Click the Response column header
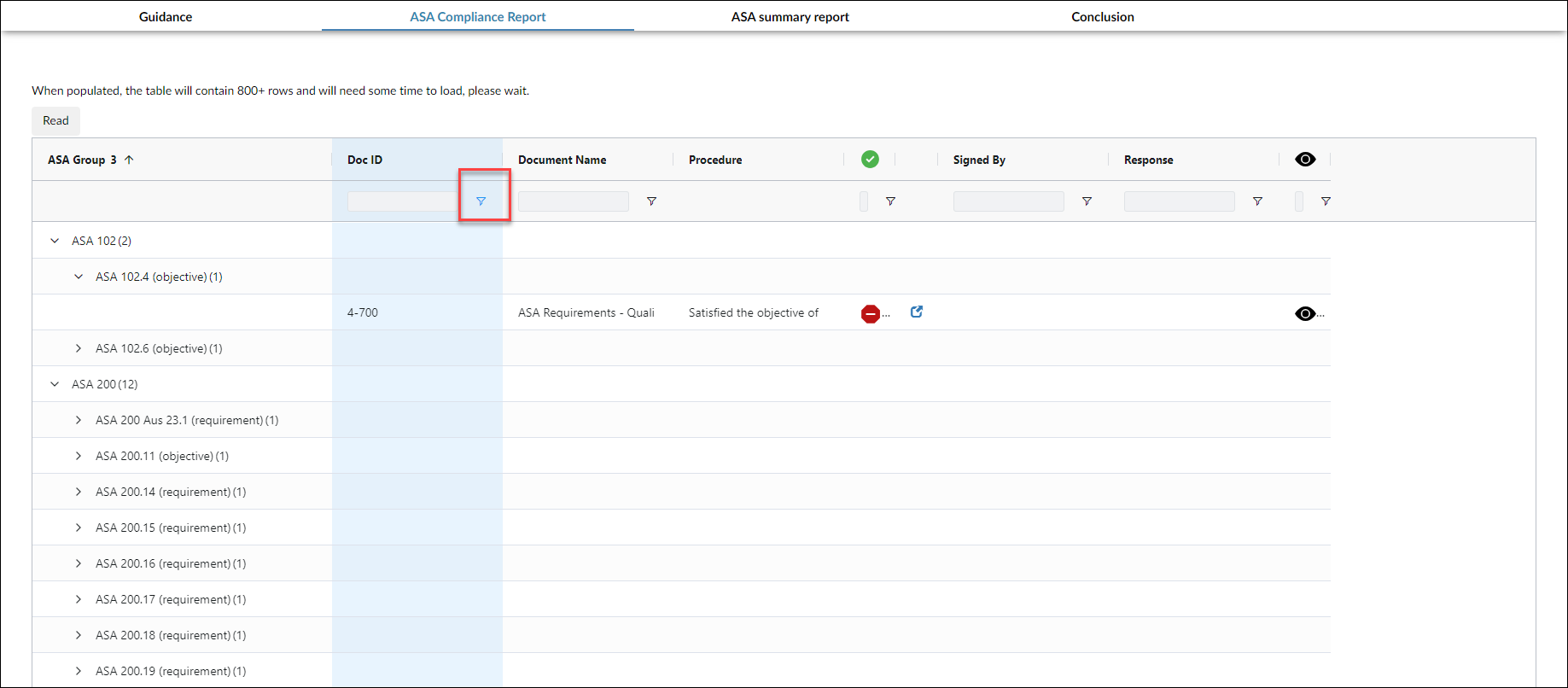Viewport: 1568px width, 688px height. (1149, 160)
